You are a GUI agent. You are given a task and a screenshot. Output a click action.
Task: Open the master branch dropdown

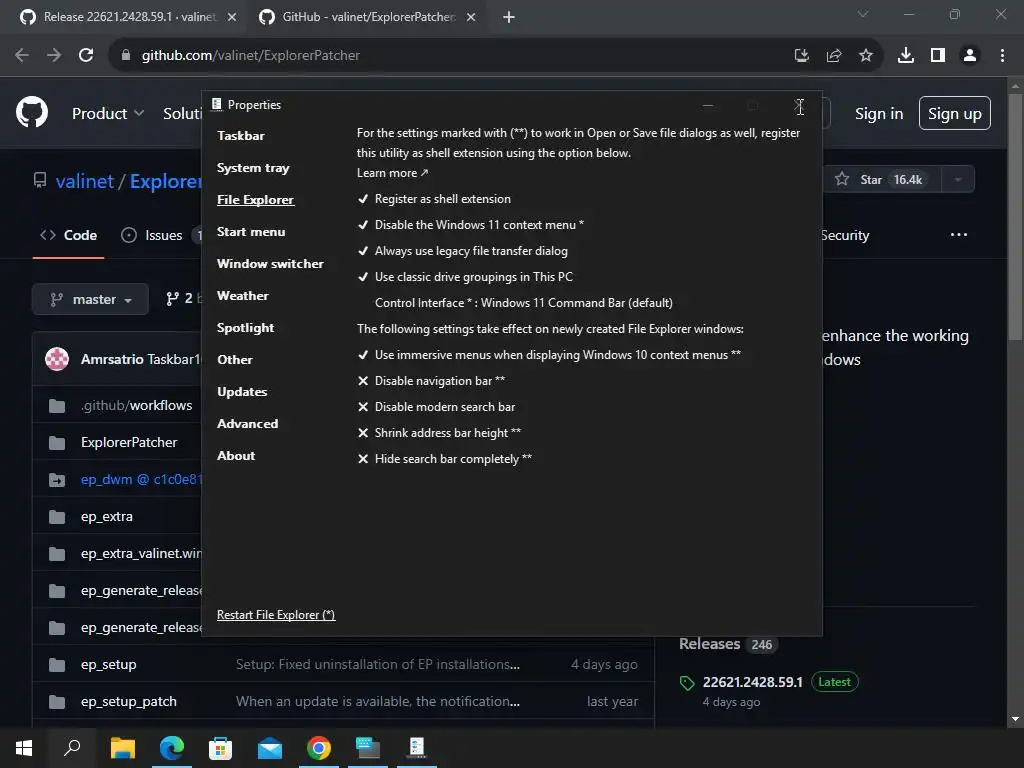click(90, 300)
